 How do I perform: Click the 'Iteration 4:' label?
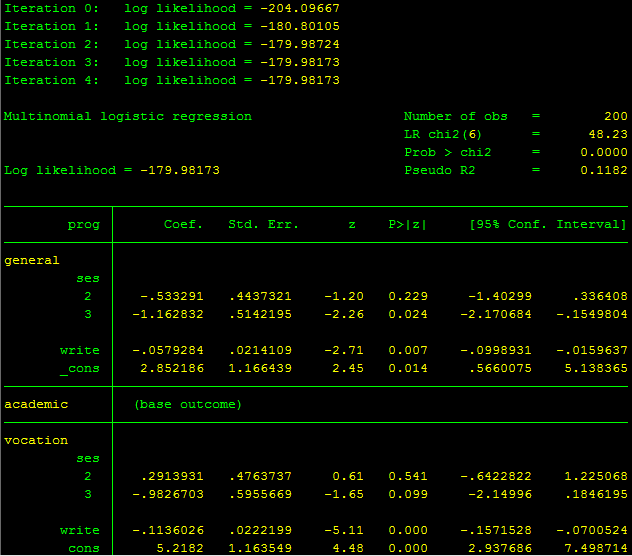coord(51,80)
